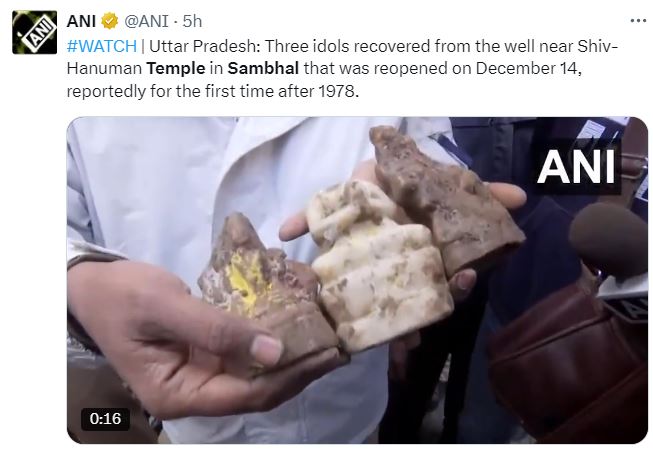This screenshot has width=653, height=449.
Task: Click the gold verified badge
Action: point(110,21)
